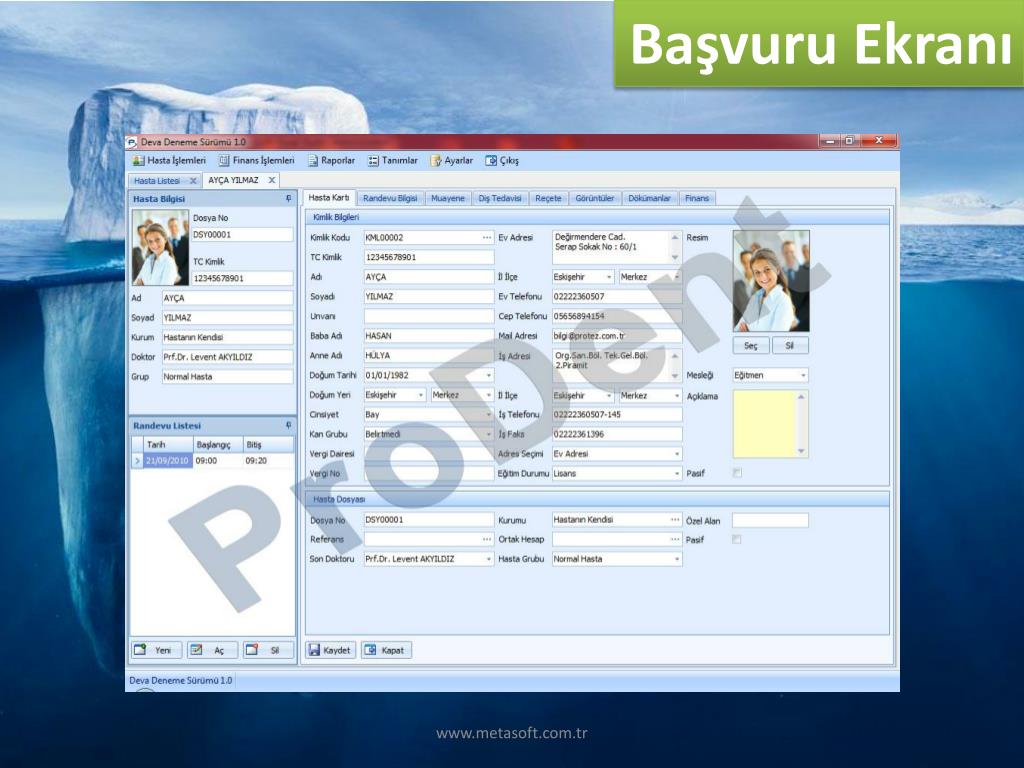
Task: Click the large patient photo in Resim
Action: click(771, 281)
